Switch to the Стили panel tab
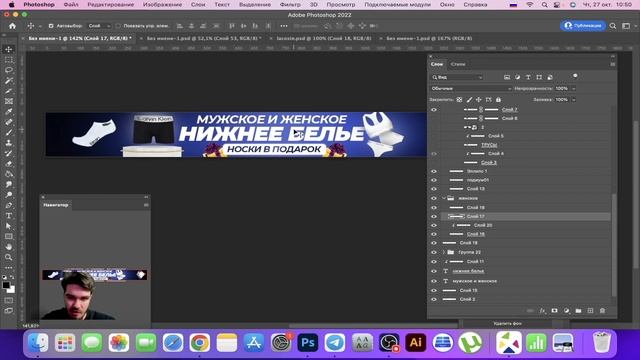640x360 pixels. (458, 64)
